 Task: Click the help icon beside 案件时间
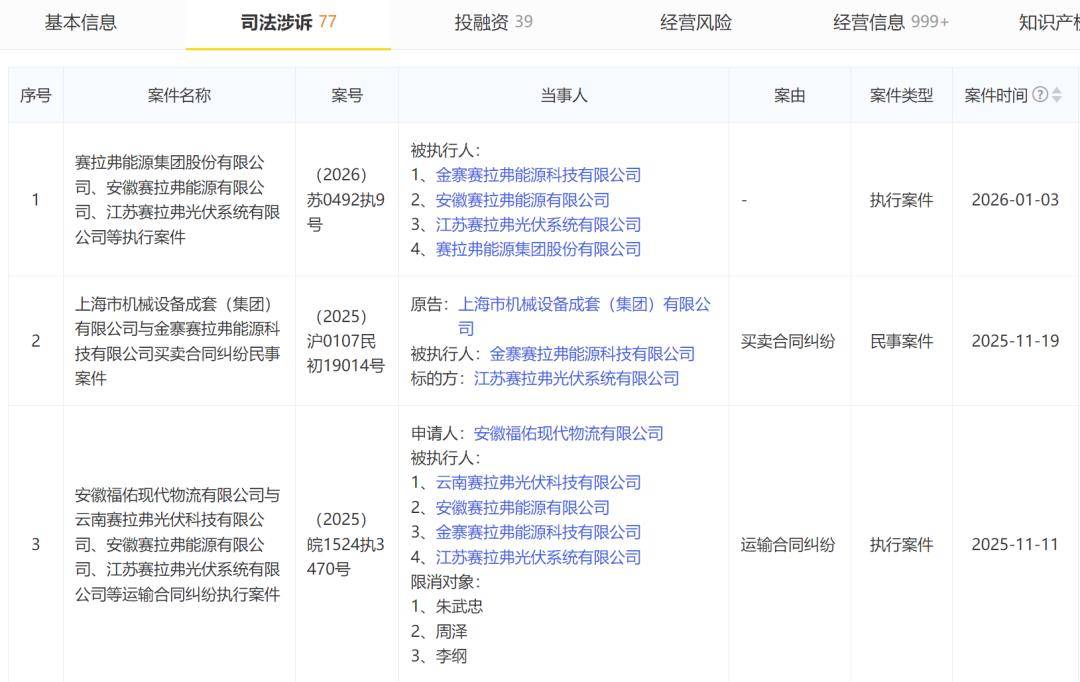[1040, 95]
